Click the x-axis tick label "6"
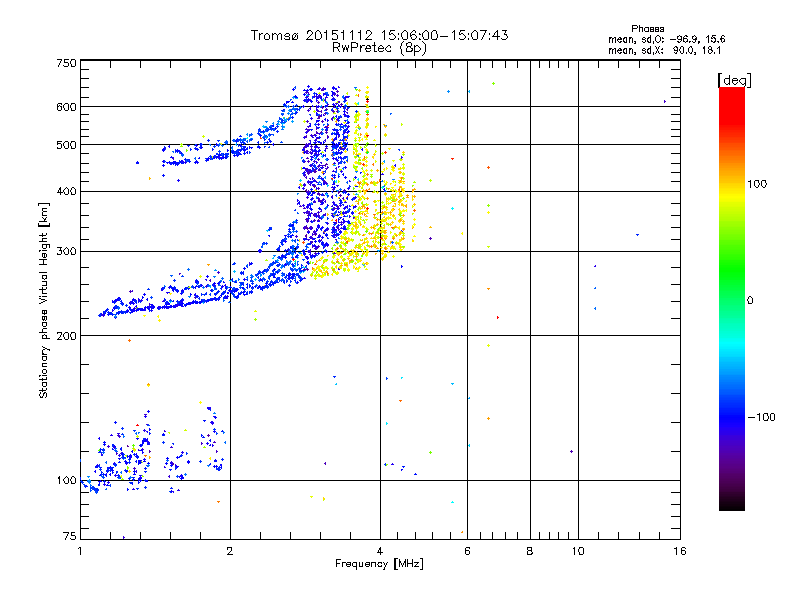Image resolution: width=800 pixels, height=600 pixels. tap(467, 551)
